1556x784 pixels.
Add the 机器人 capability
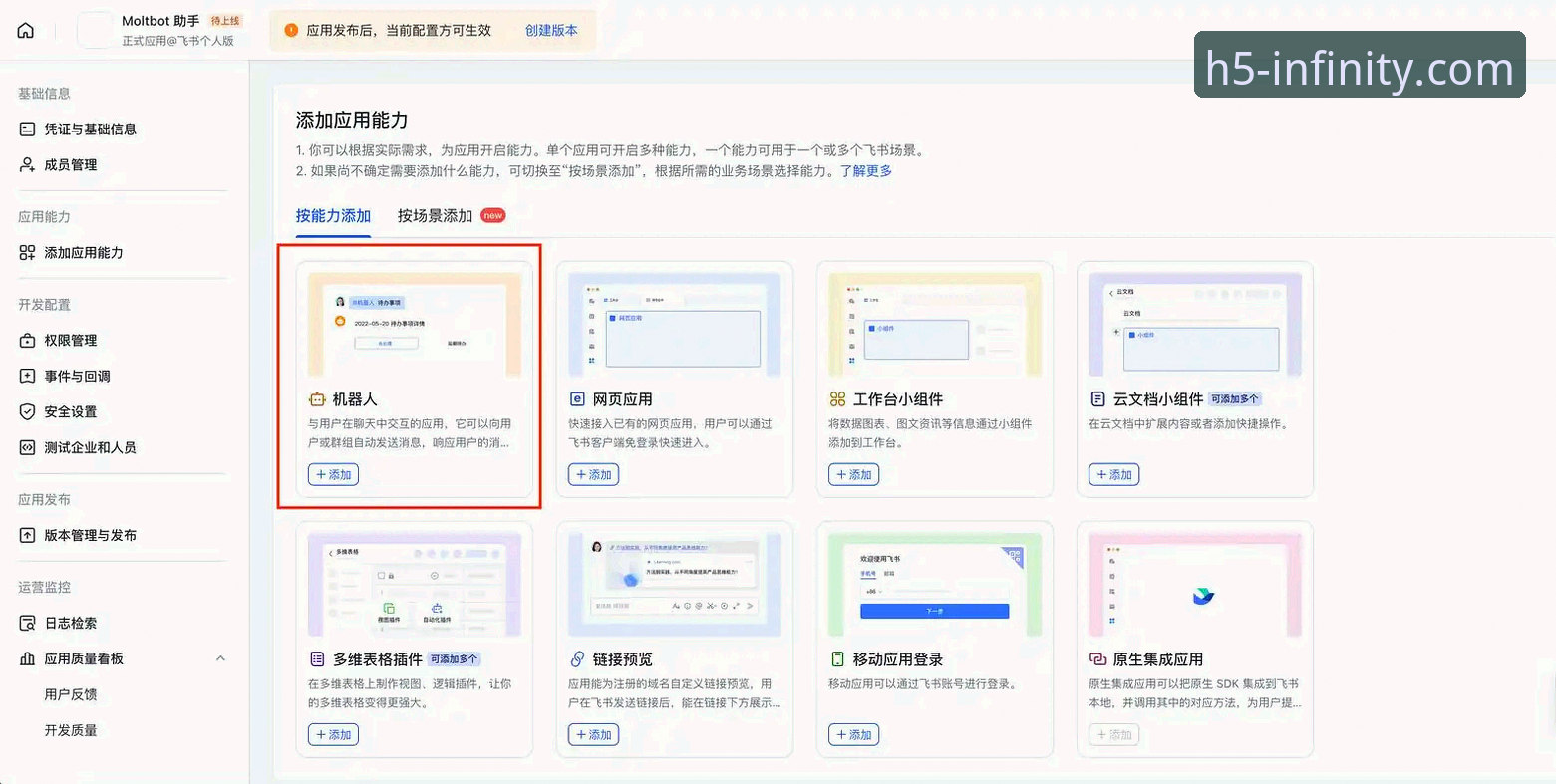pyautogui.click(x=333, y=475)
